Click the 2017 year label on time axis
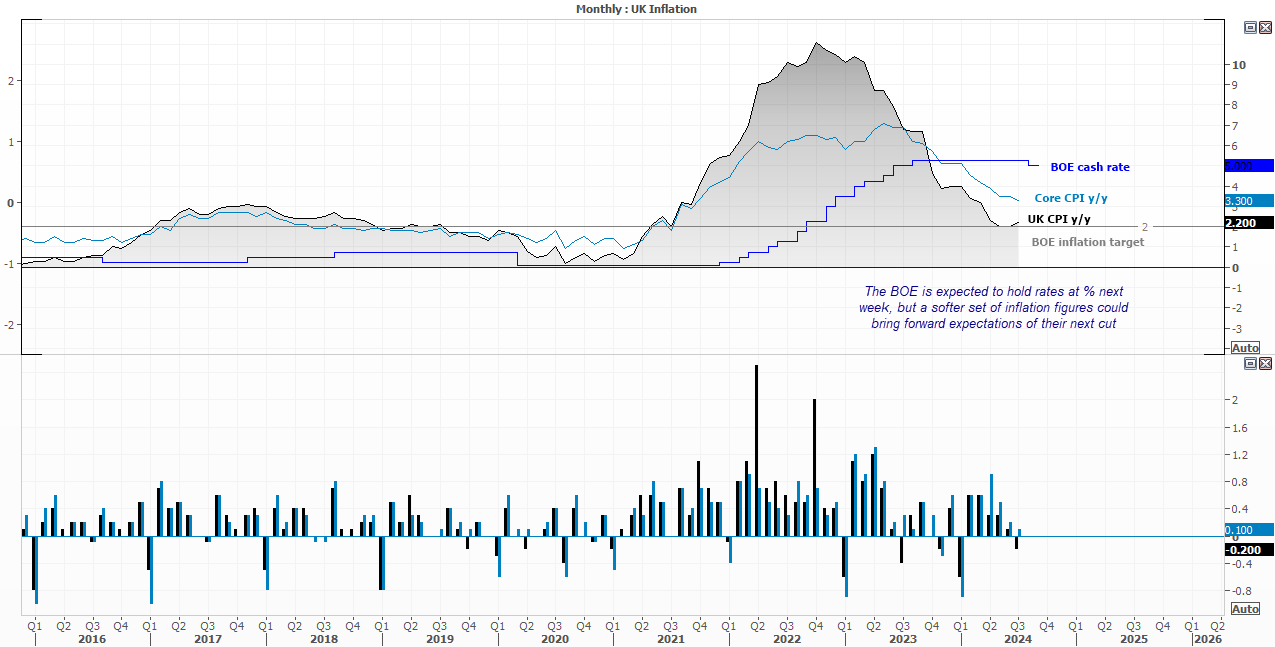 207,638
